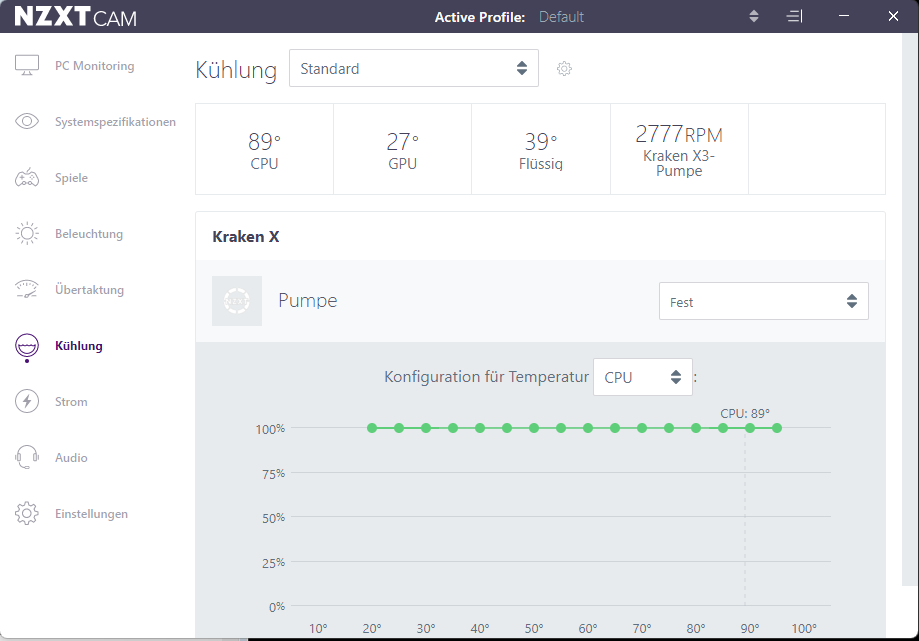Image resolution: width=919 pixels, height=641 pixels.
Task: Click the vertical scrollbar on right edge
Action: point(910,309)
